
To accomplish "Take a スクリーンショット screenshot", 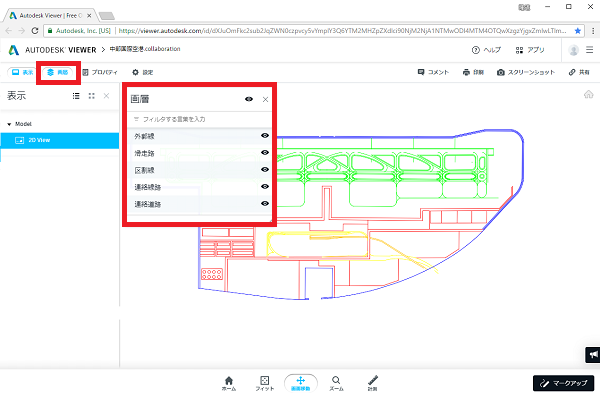I will [526, 72].
